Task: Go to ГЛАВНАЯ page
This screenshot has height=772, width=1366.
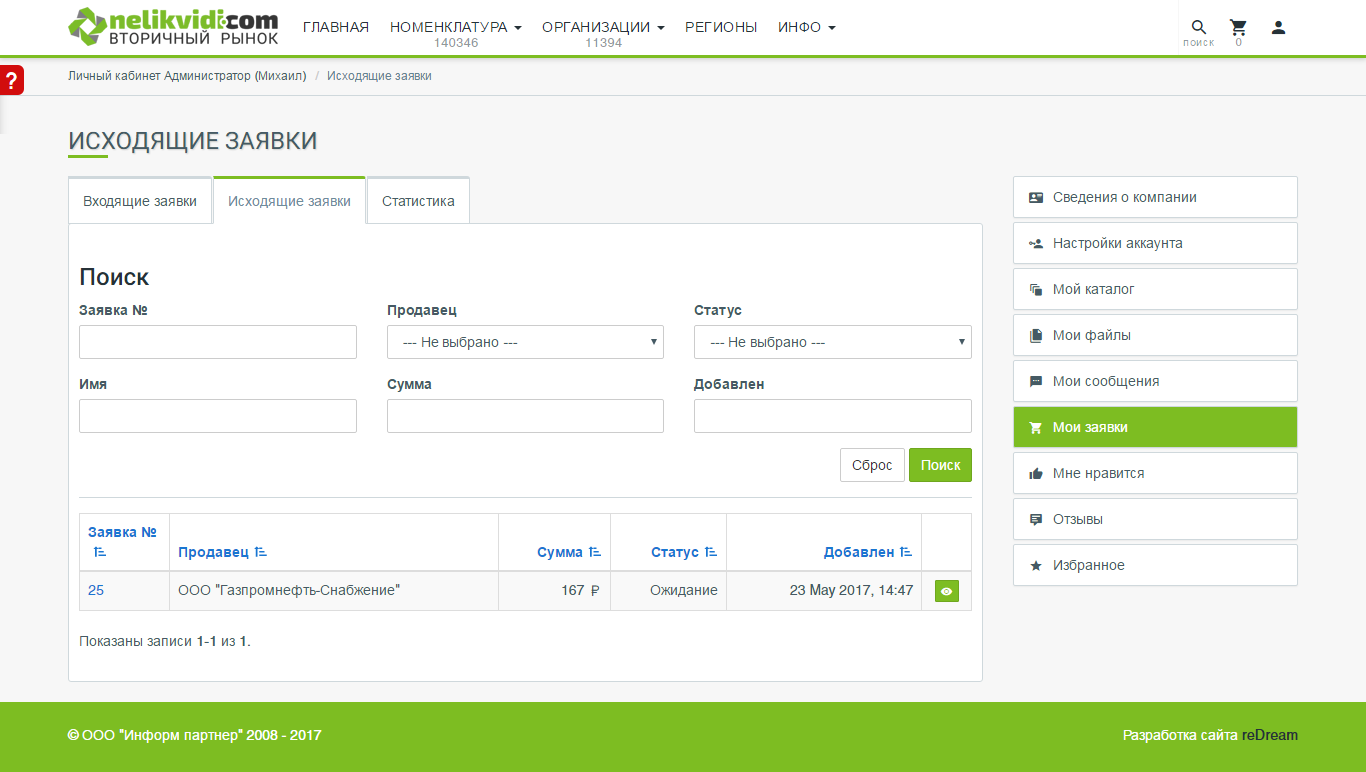Action: click(x=336, y=27)
